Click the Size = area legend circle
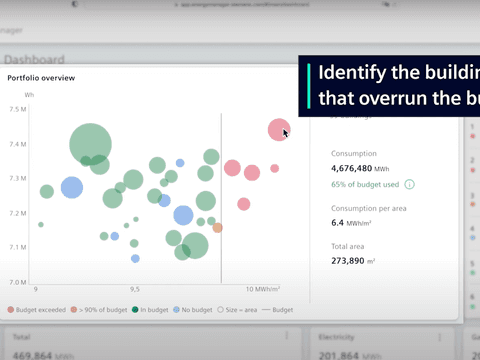The width and height of the screenshot is (480, 360). (x=220, y=310)
